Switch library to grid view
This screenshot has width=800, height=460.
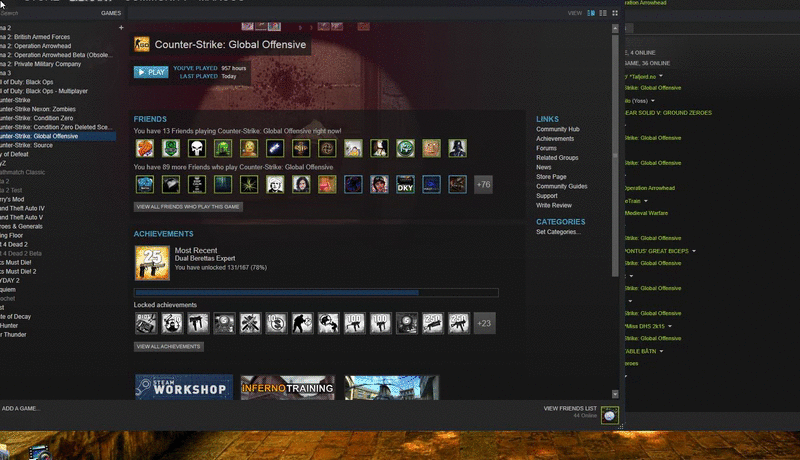pyautogui.click(x=615, y=13)
